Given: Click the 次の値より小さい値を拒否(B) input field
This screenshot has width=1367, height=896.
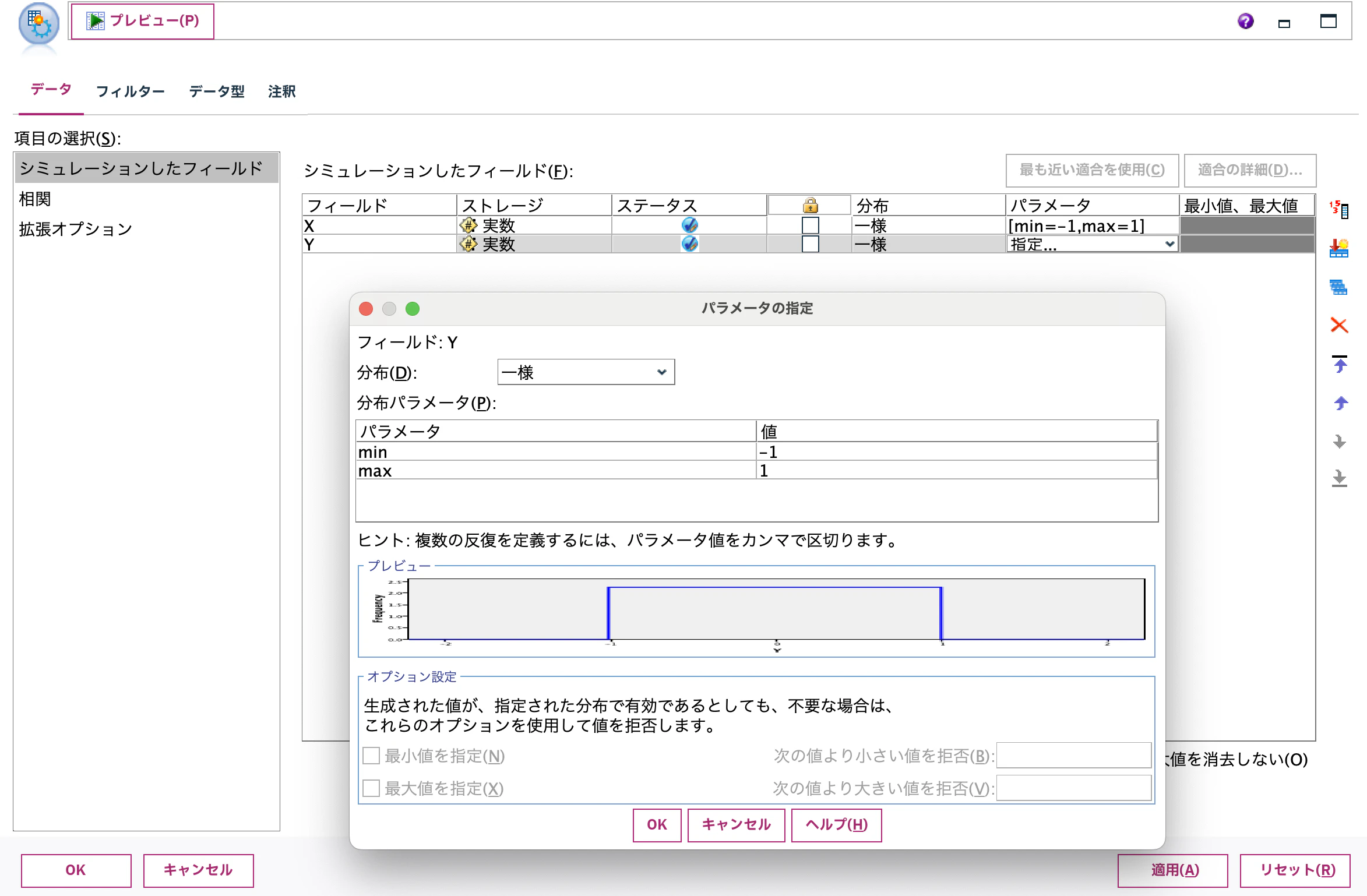Looking at the screenshot, I should (1073, 755).
